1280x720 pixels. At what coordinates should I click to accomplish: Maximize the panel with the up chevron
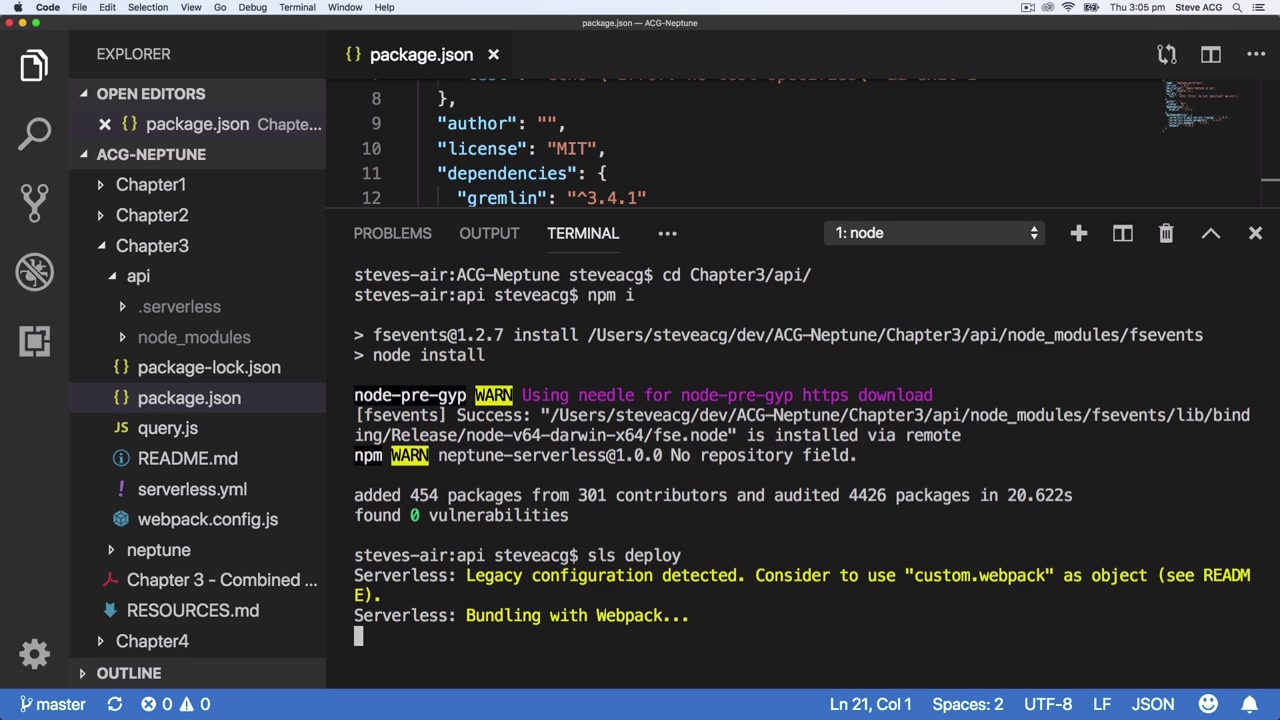point(1210,233)
